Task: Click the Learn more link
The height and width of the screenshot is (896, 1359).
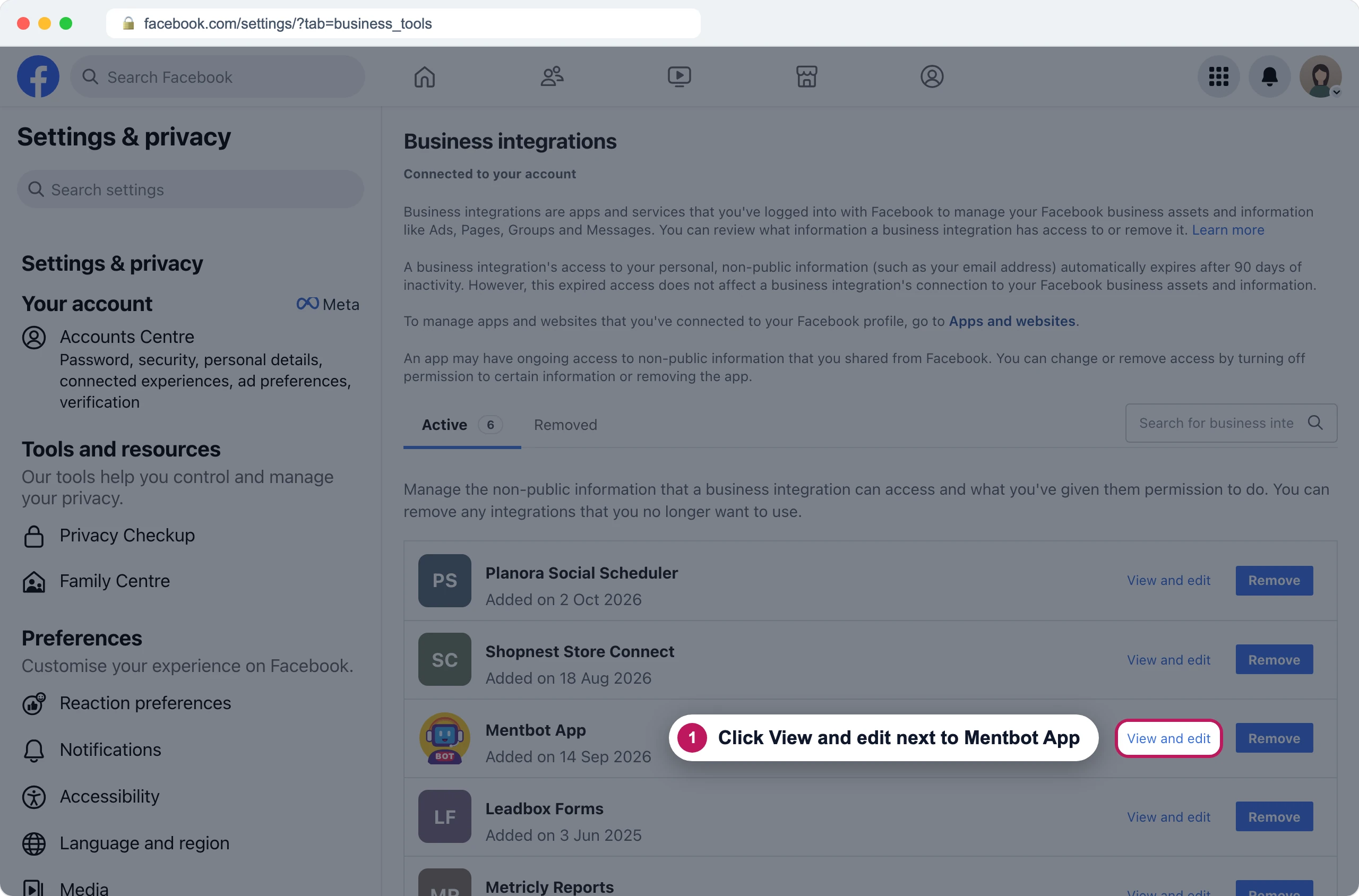Action: click(1227, 230)
